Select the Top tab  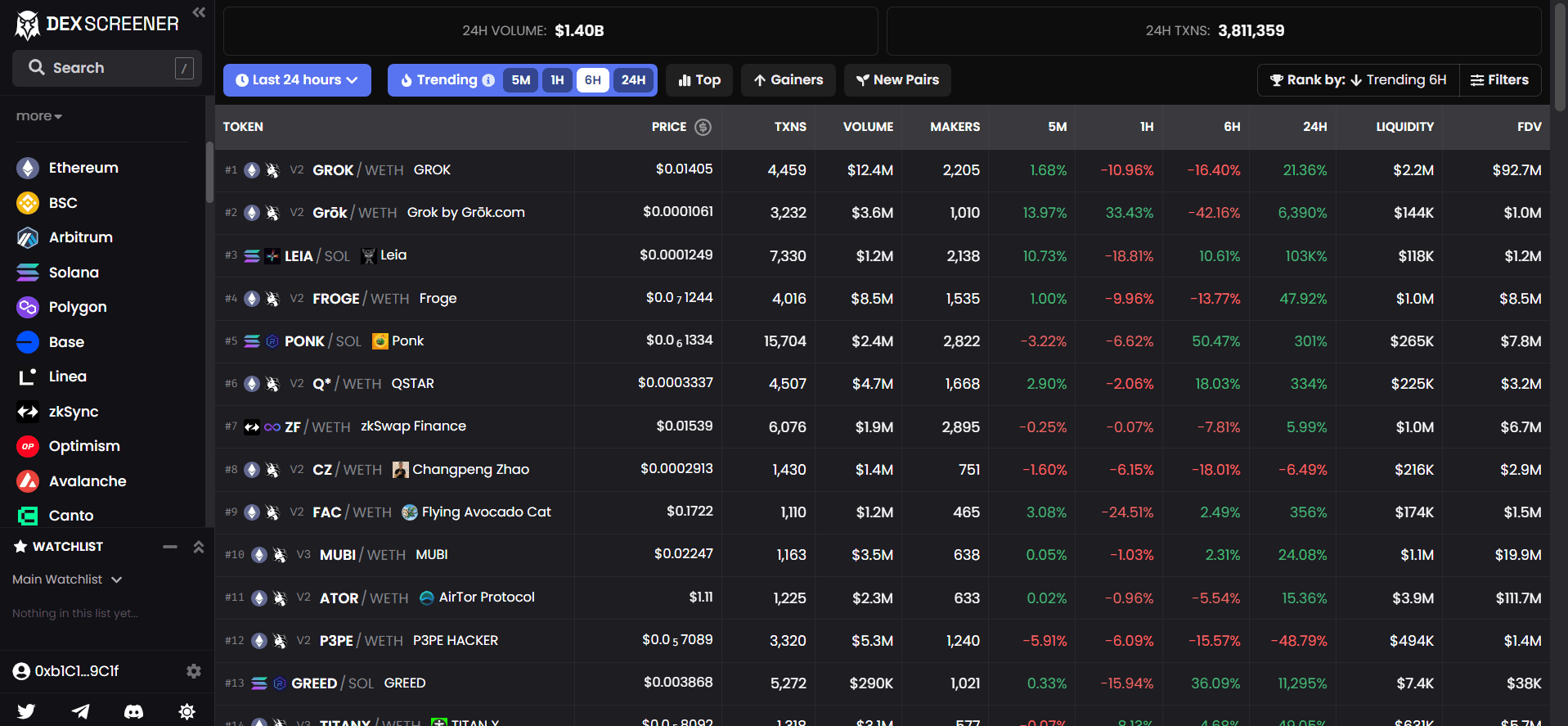[699, 80]
